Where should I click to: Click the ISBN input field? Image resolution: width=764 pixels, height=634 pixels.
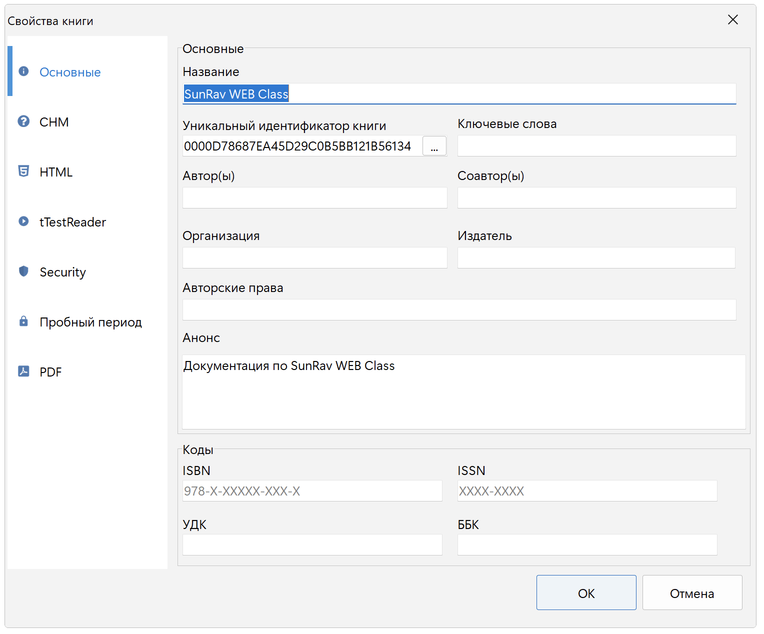(x=312, y=491)
